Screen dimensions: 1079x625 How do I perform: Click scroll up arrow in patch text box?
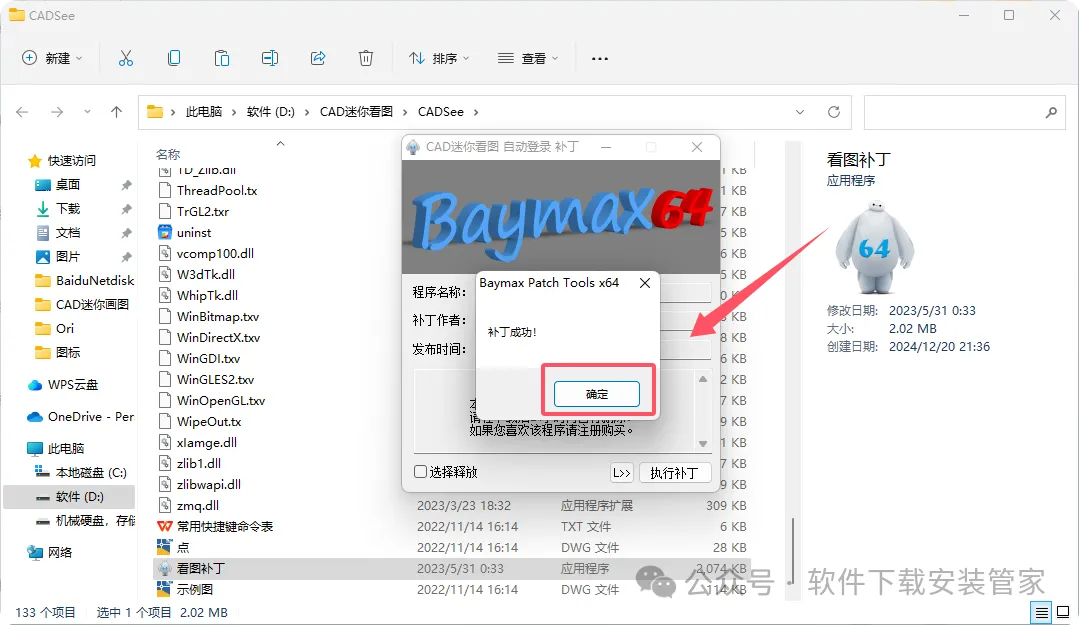coord(703,379)
